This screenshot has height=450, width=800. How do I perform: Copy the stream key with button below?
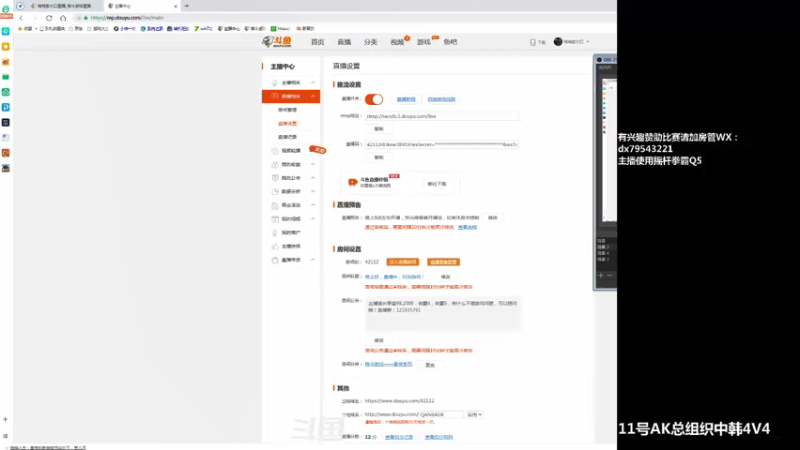(x=379, y=158)
